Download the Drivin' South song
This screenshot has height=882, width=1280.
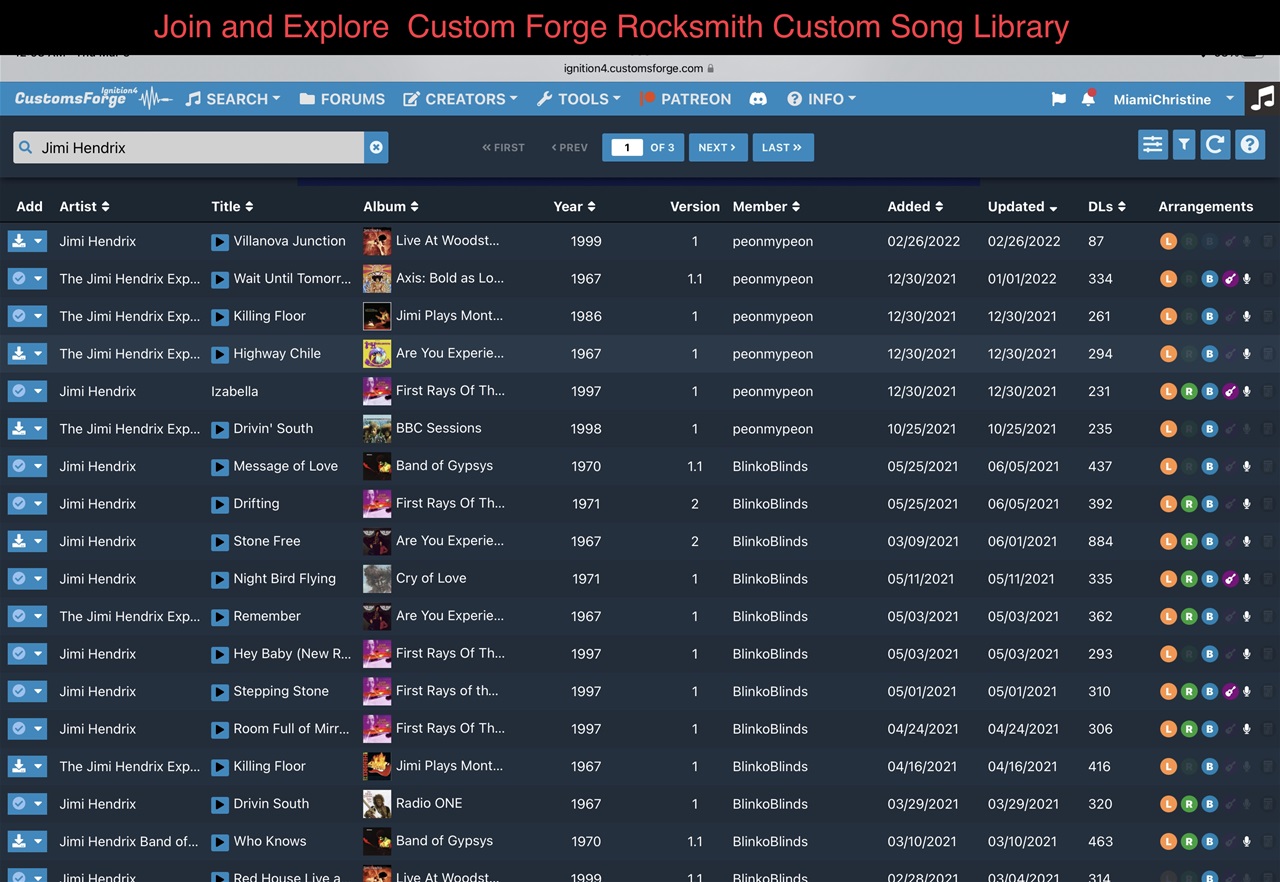click(x=18, y=429)
